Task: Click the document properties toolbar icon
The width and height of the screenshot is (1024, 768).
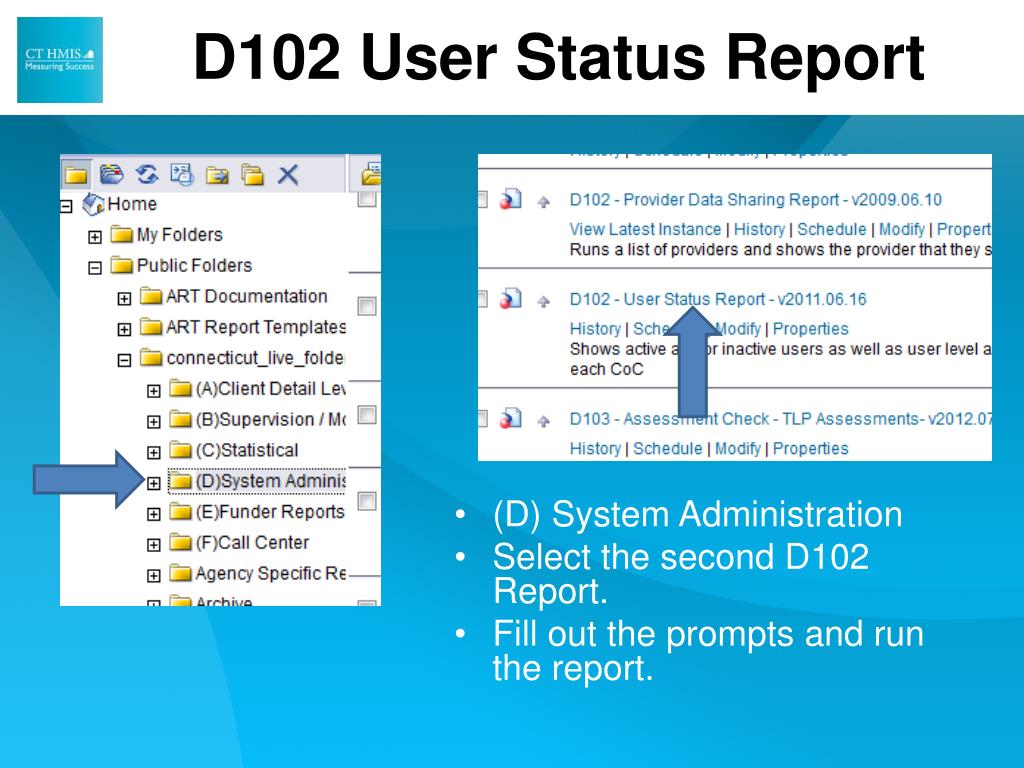Action: coord(182,174)
